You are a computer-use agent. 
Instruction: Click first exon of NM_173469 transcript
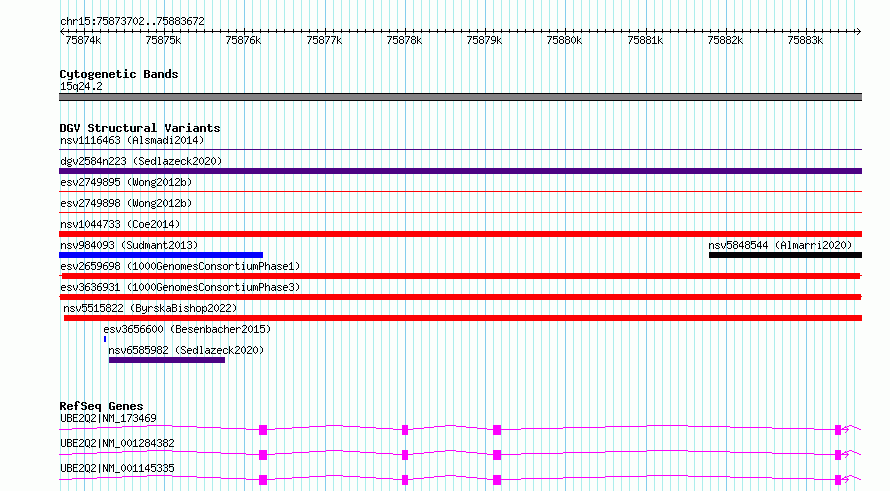tap(263, 430)
